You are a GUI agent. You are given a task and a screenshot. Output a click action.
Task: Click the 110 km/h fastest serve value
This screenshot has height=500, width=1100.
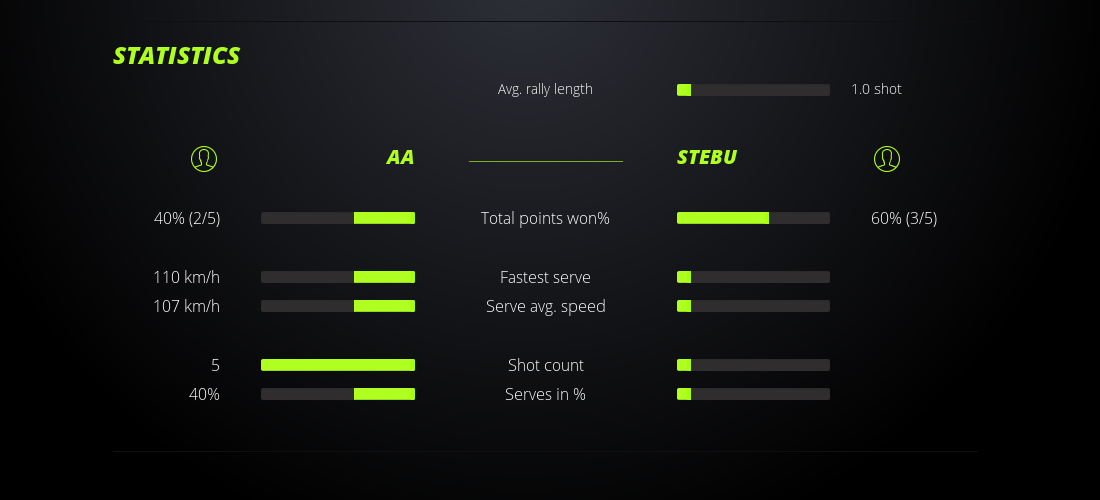coord(186,277)
